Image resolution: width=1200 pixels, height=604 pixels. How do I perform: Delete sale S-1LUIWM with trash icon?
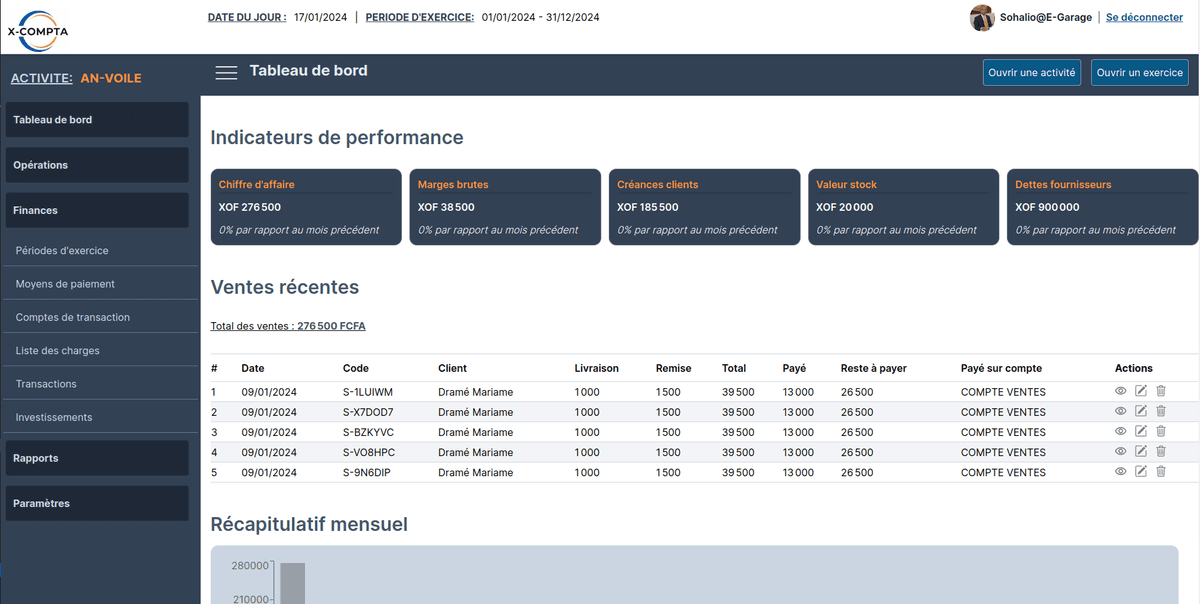1161,391
